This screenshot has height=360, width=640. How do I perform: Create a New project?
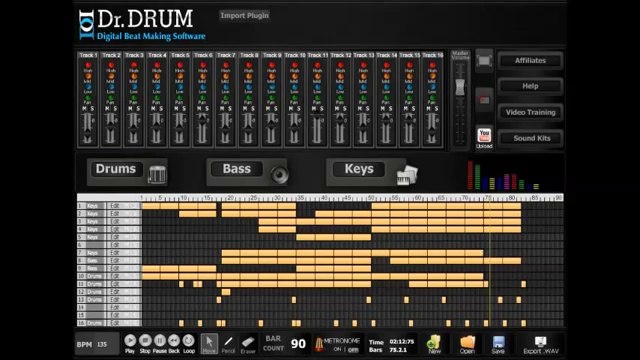(x=434, y=344)
